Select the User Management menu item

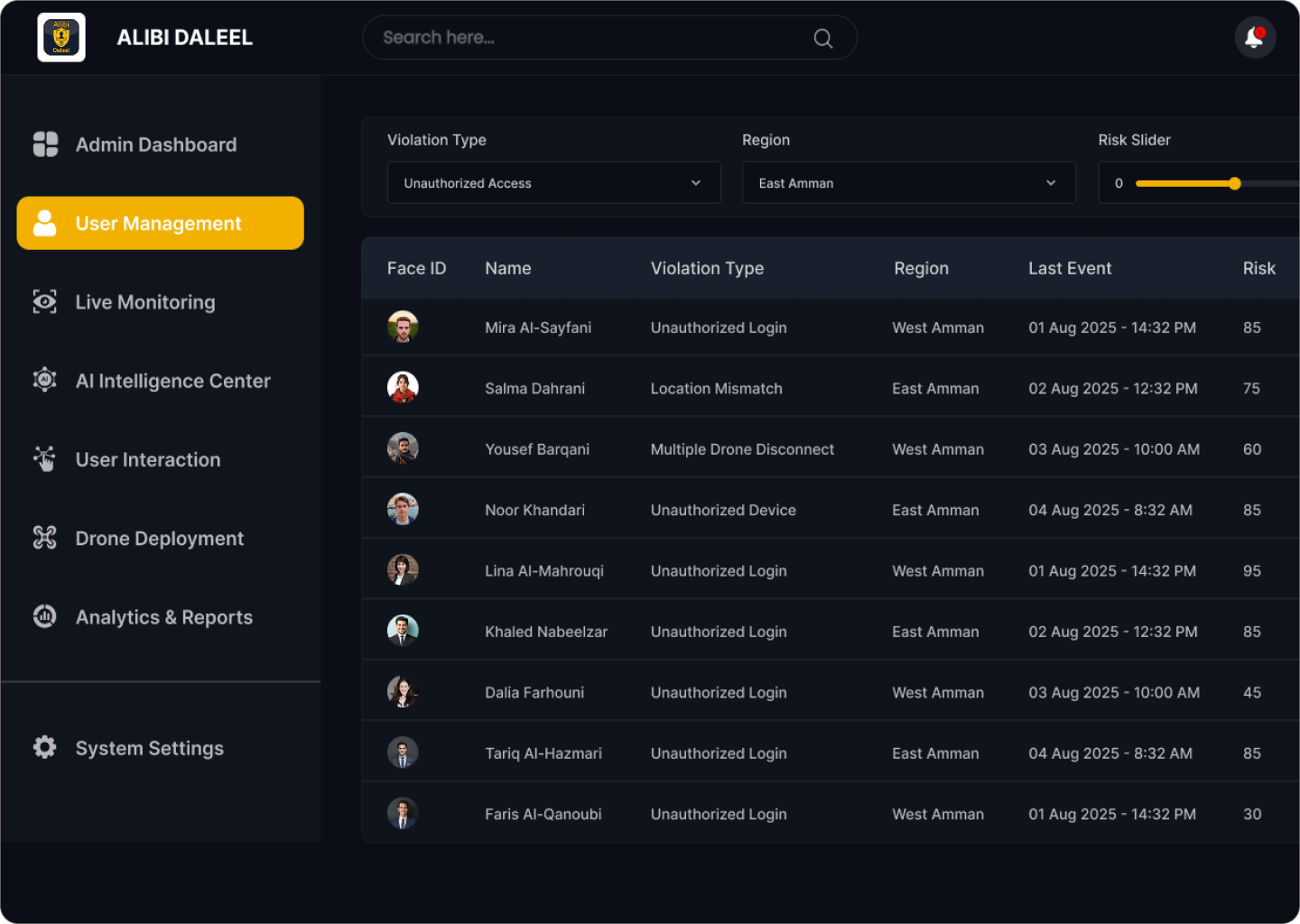pyautogui.click(x=160, y=223)
